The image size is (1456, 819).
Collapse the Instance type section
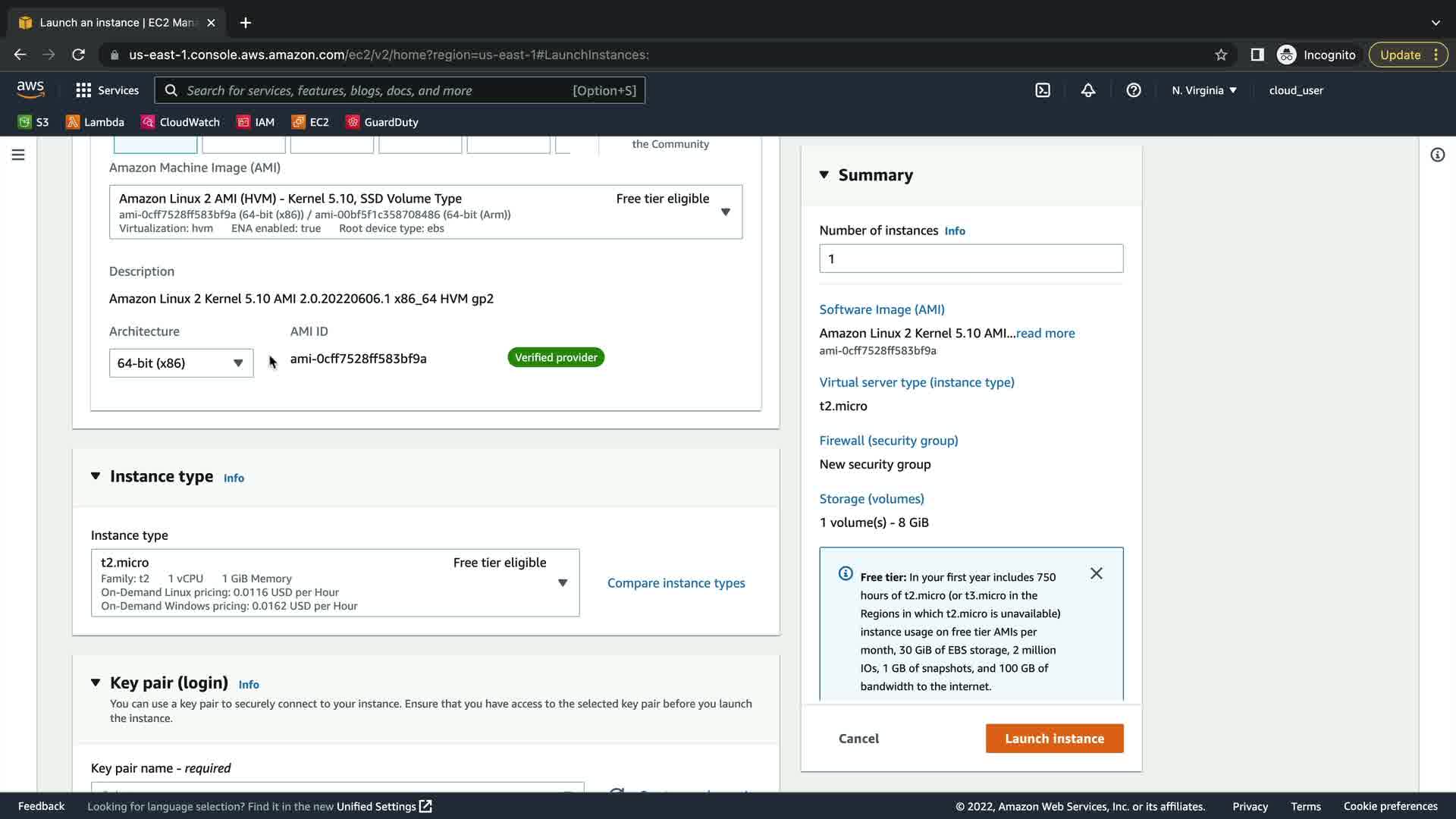tap(96, 476)
